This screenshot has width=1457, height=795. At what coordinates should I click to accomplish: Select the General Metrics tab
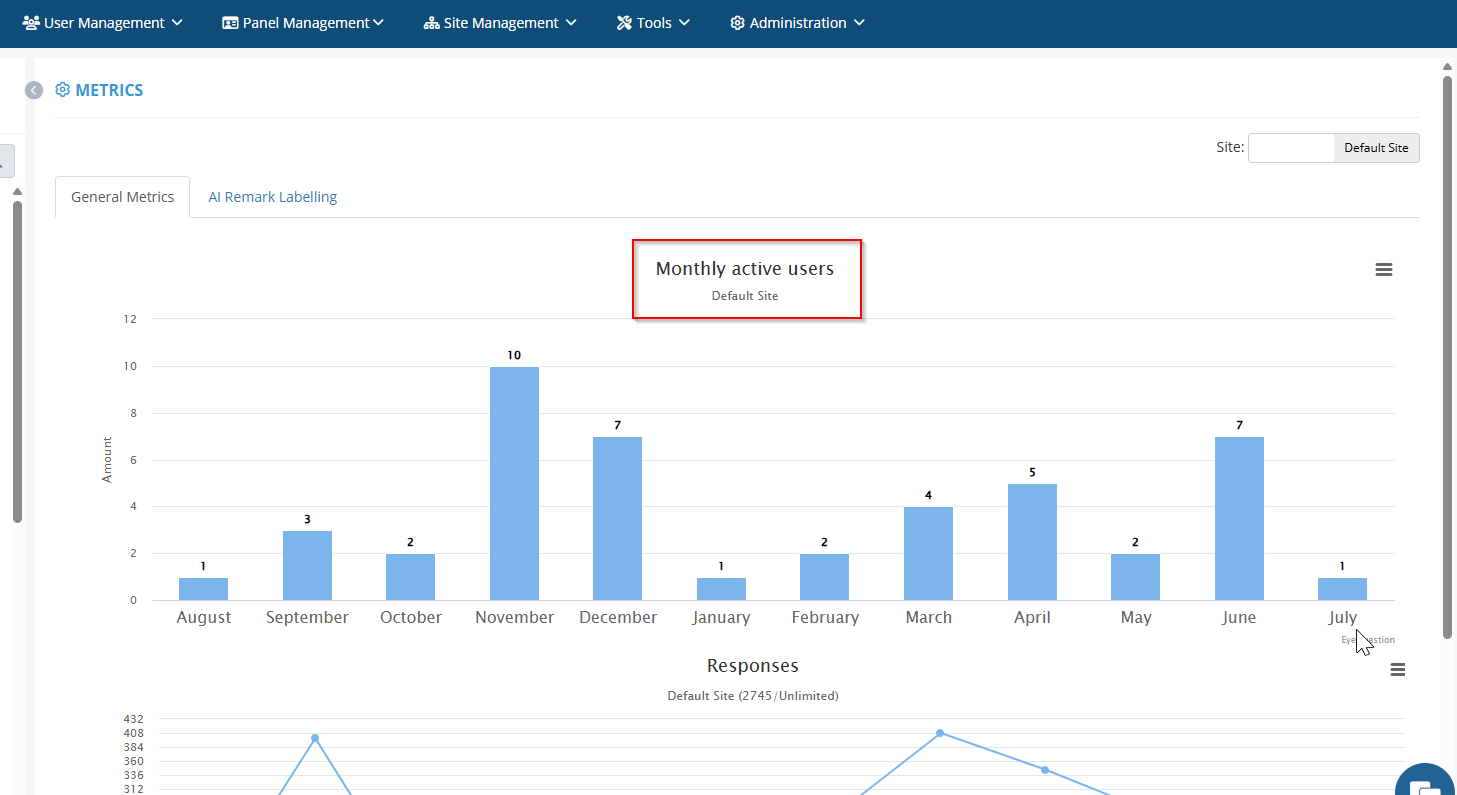click(123, 197)
